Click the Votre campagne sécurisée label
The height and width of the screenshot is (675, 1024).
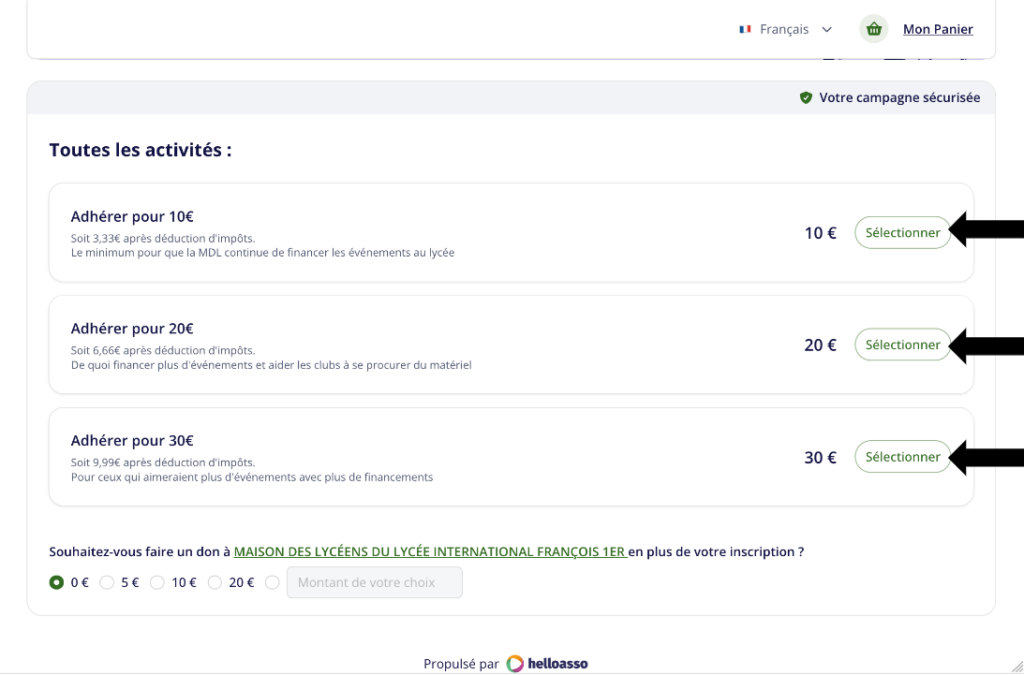pyautogui.click(x=899, y=98)
